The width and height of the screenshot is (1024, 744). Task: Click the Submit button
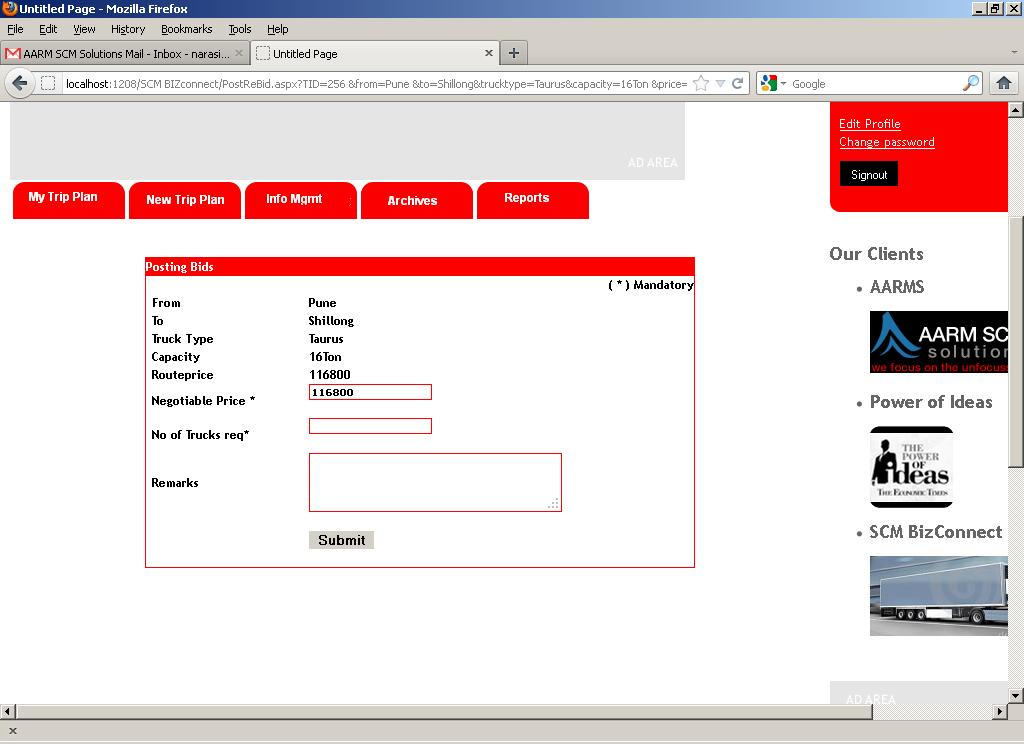(342, 540)
